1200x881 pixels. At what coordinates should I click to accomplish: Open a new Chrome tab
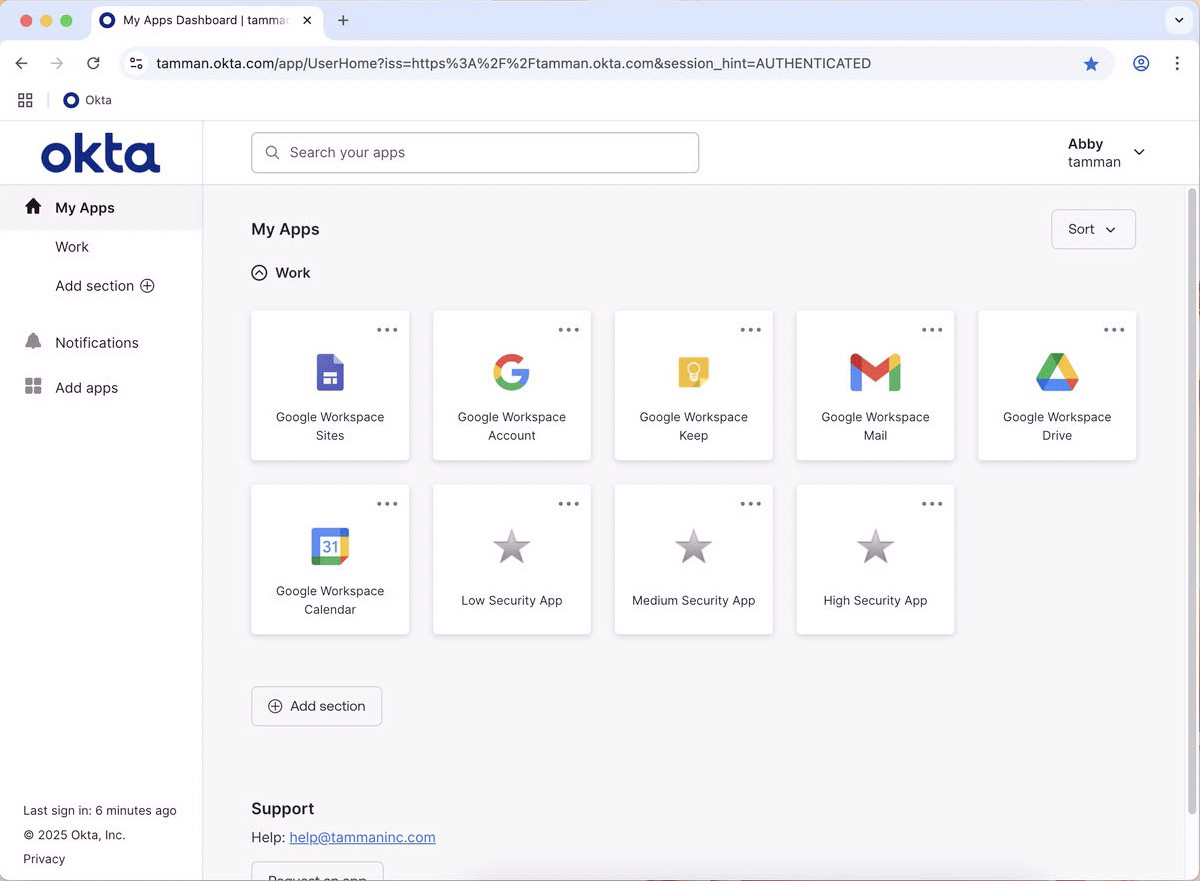click(343, 20)
